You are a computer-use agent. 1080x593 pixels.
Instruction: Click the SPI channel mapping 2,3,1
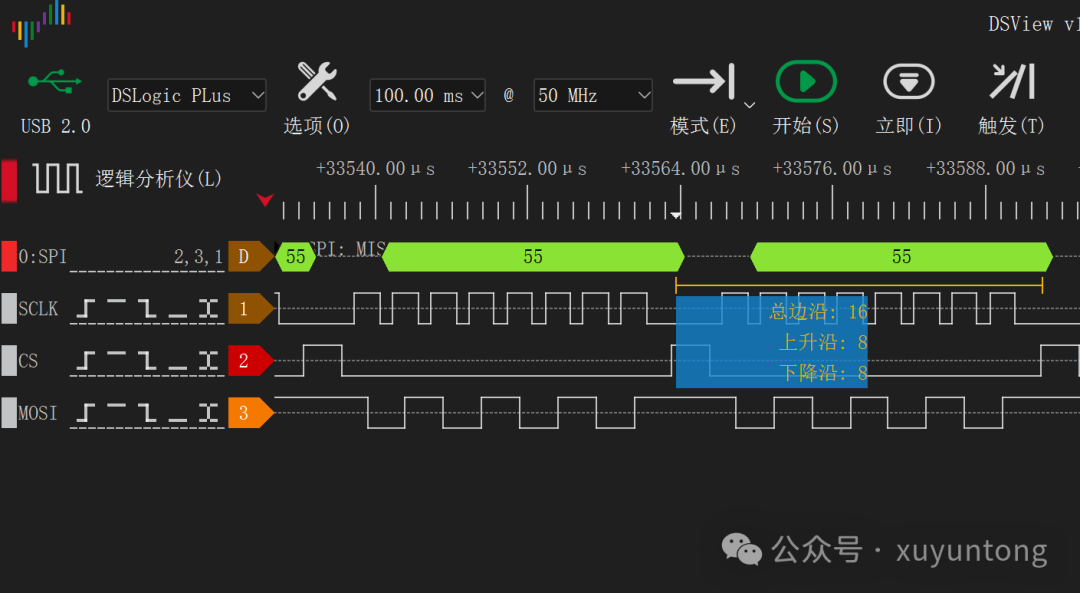click(198, 257)
